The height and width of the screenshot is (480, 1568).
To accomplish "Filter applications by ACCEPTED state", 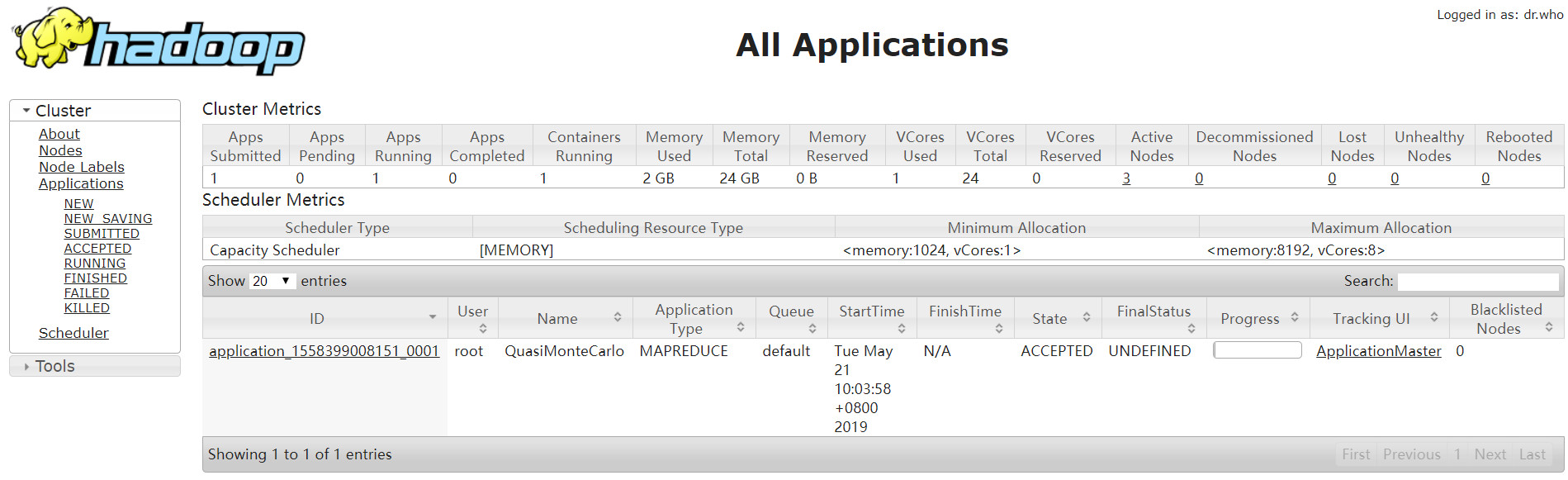I will coord(97,249).
